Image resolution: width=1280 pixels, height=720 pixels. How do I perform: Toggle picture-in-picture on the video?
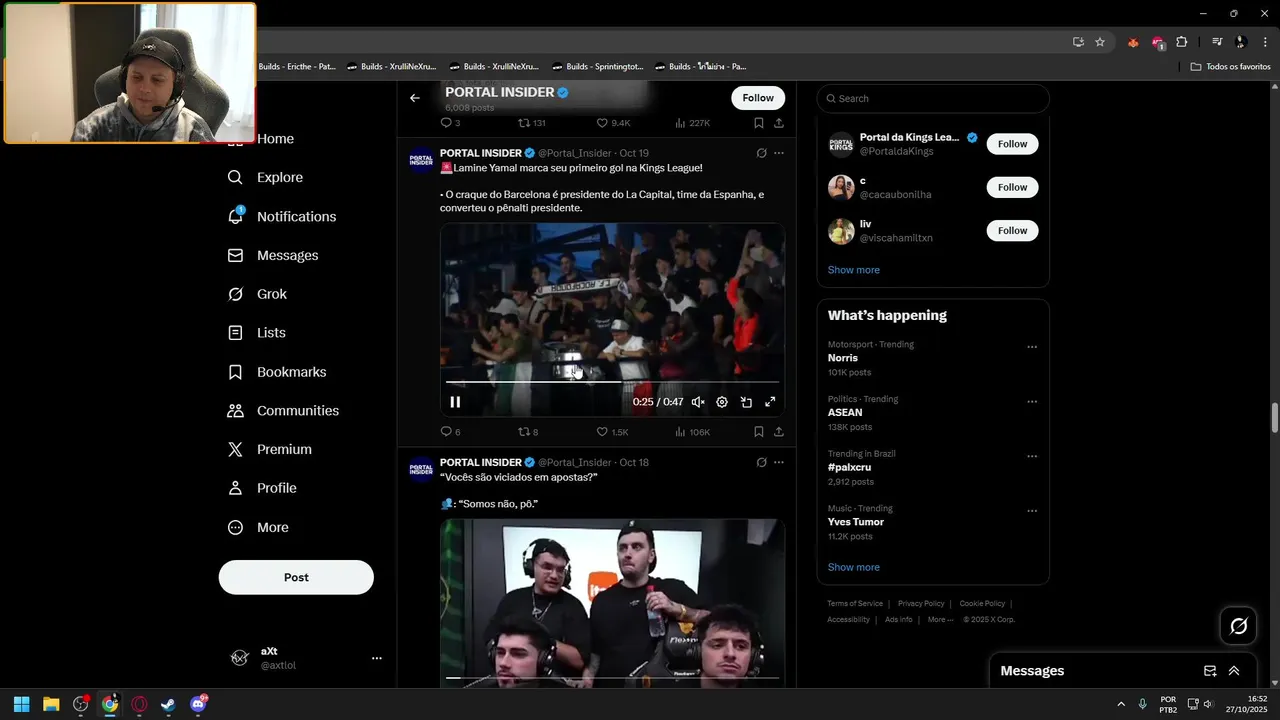[x=746, y=402]
